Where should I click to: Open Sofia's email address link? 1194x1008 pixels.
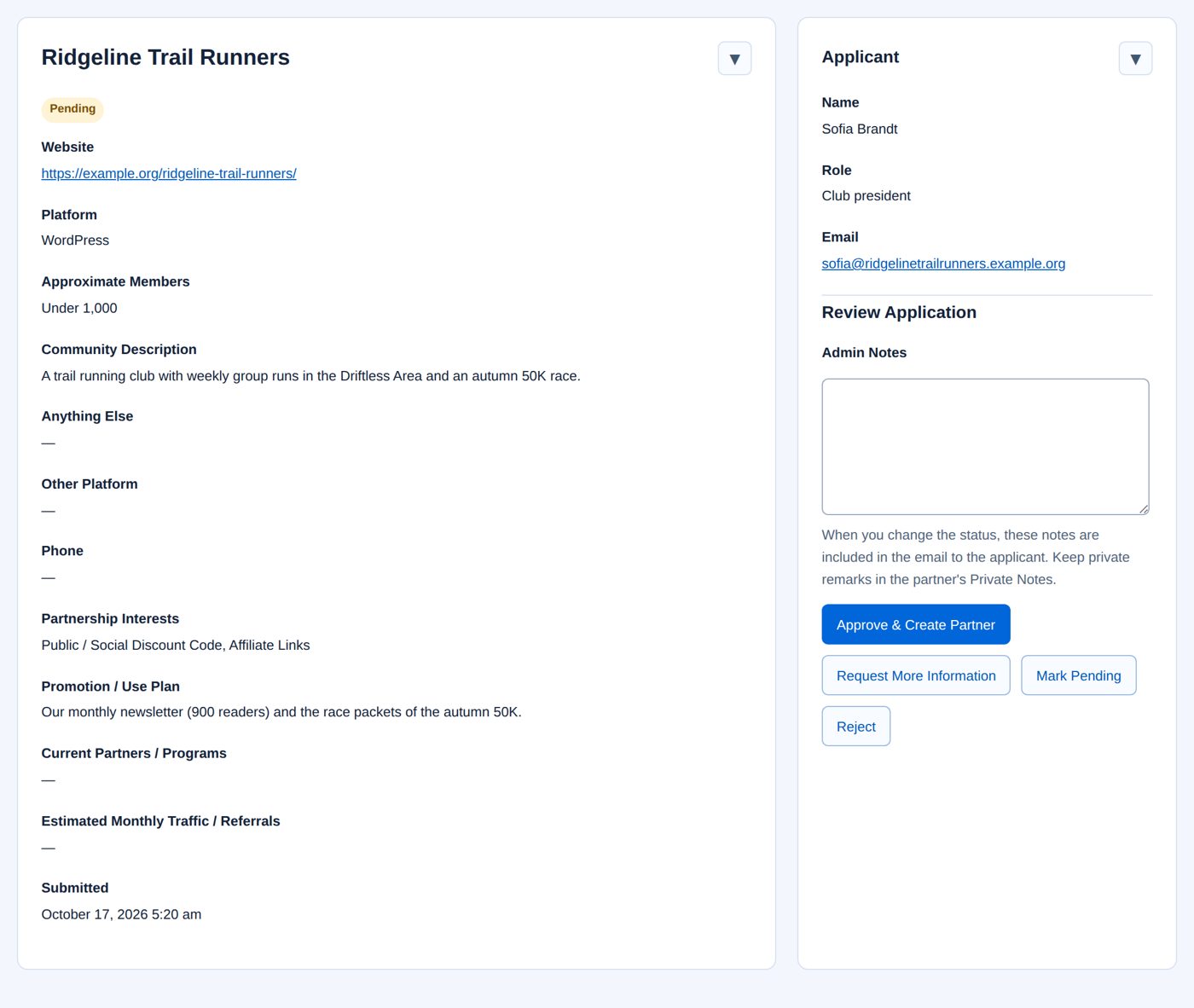[943, 264]
